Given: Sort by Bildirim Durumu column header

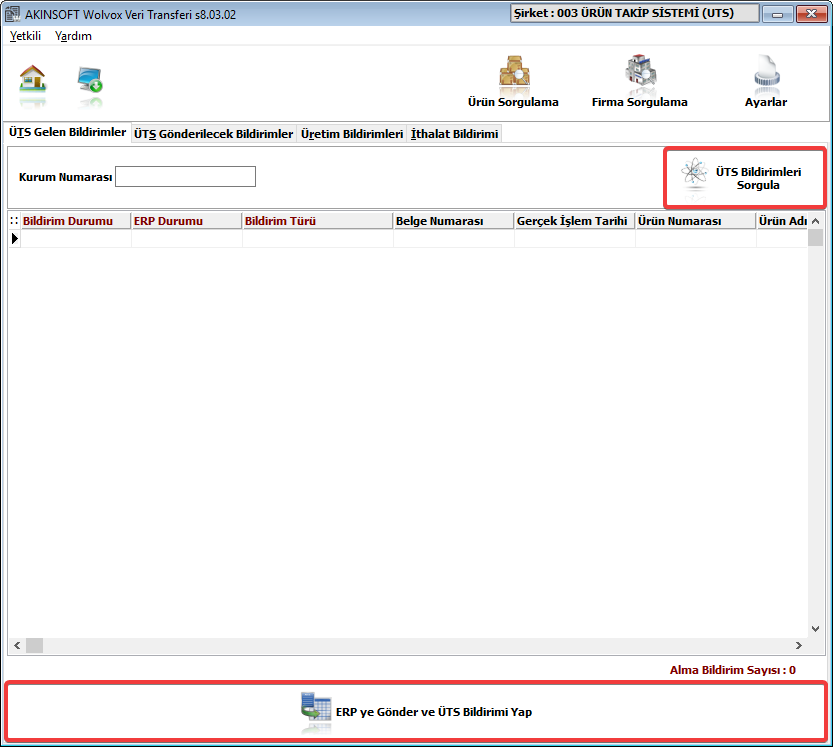Looking at the screenshot, I should [x=75, y=221].
